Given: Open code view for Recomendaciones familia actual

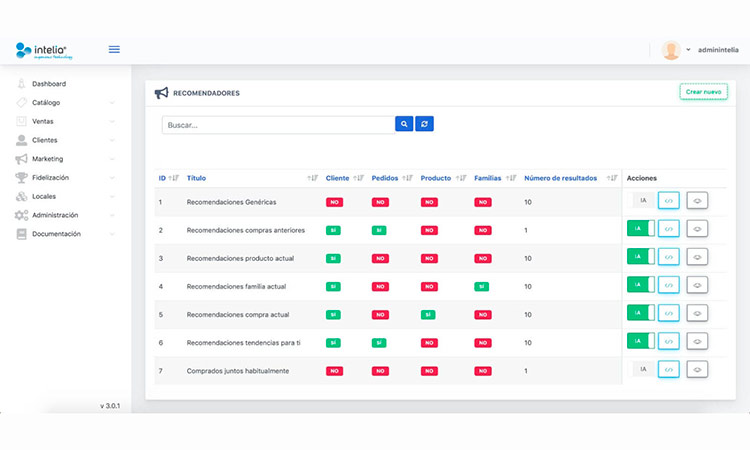Looking at the screenshot, I should point(669,285).
